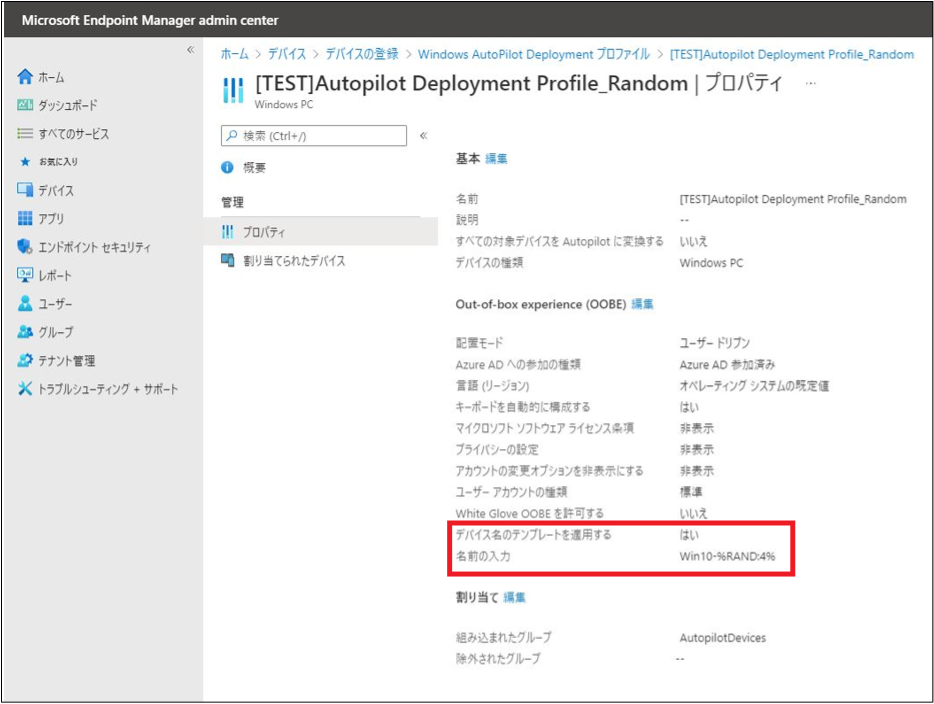Open デバイス in the left navigation

pyautogui.click(x=56, y=191)
